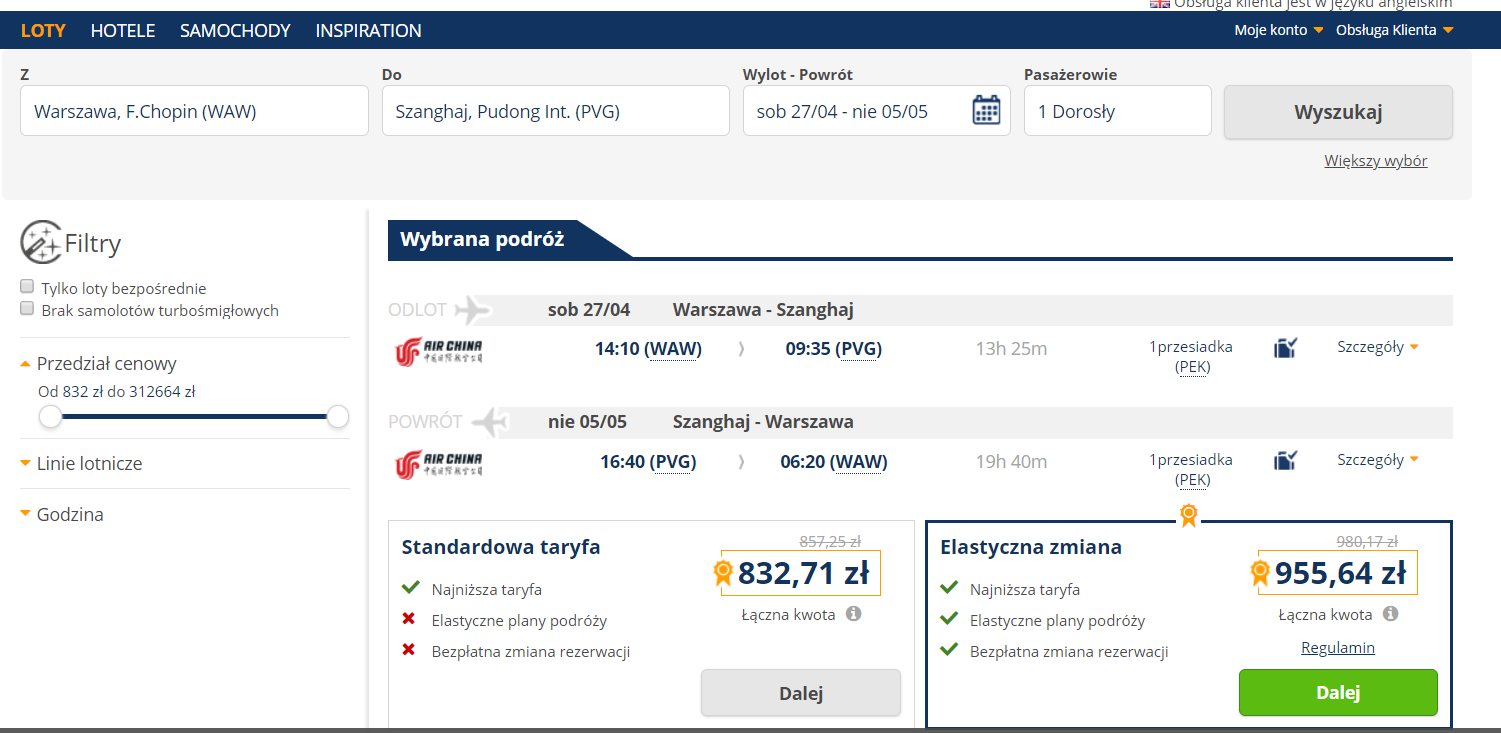Expand the Linie lotnicze filter
The image size is (1501, 733).
pos(81,464)
